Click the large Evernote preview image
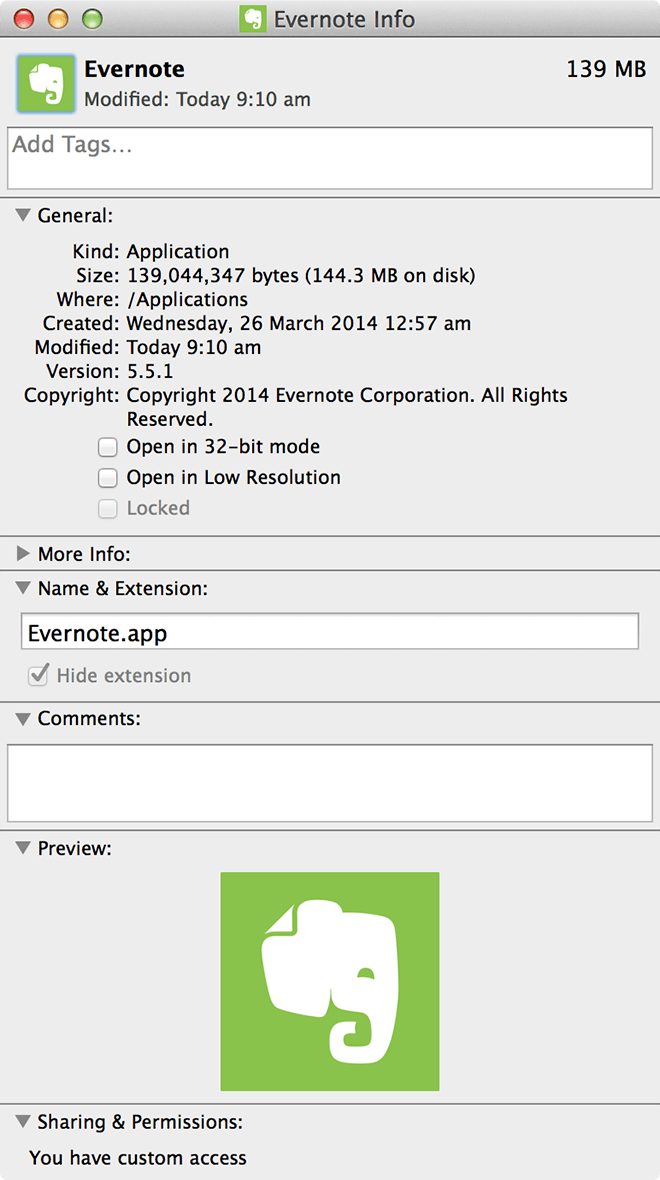The image size is (660, 1180). 330,981
